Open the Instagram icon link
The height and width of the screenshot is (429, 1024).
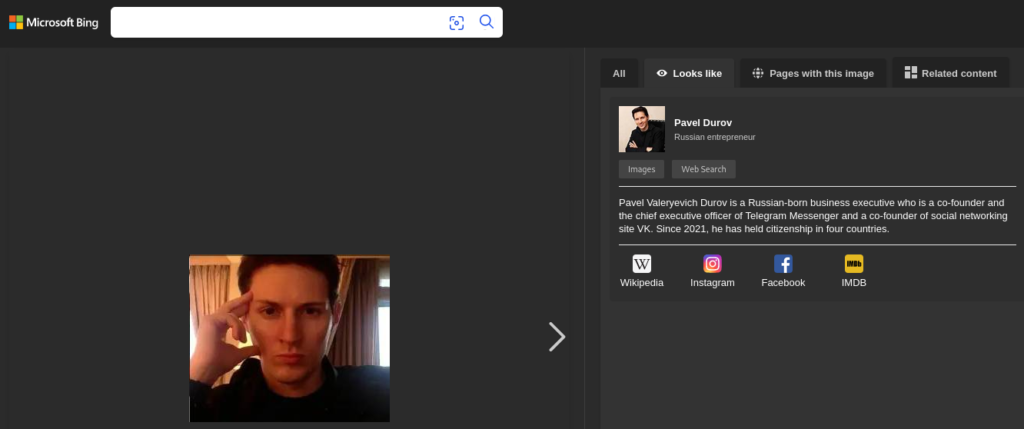(712, 264)
